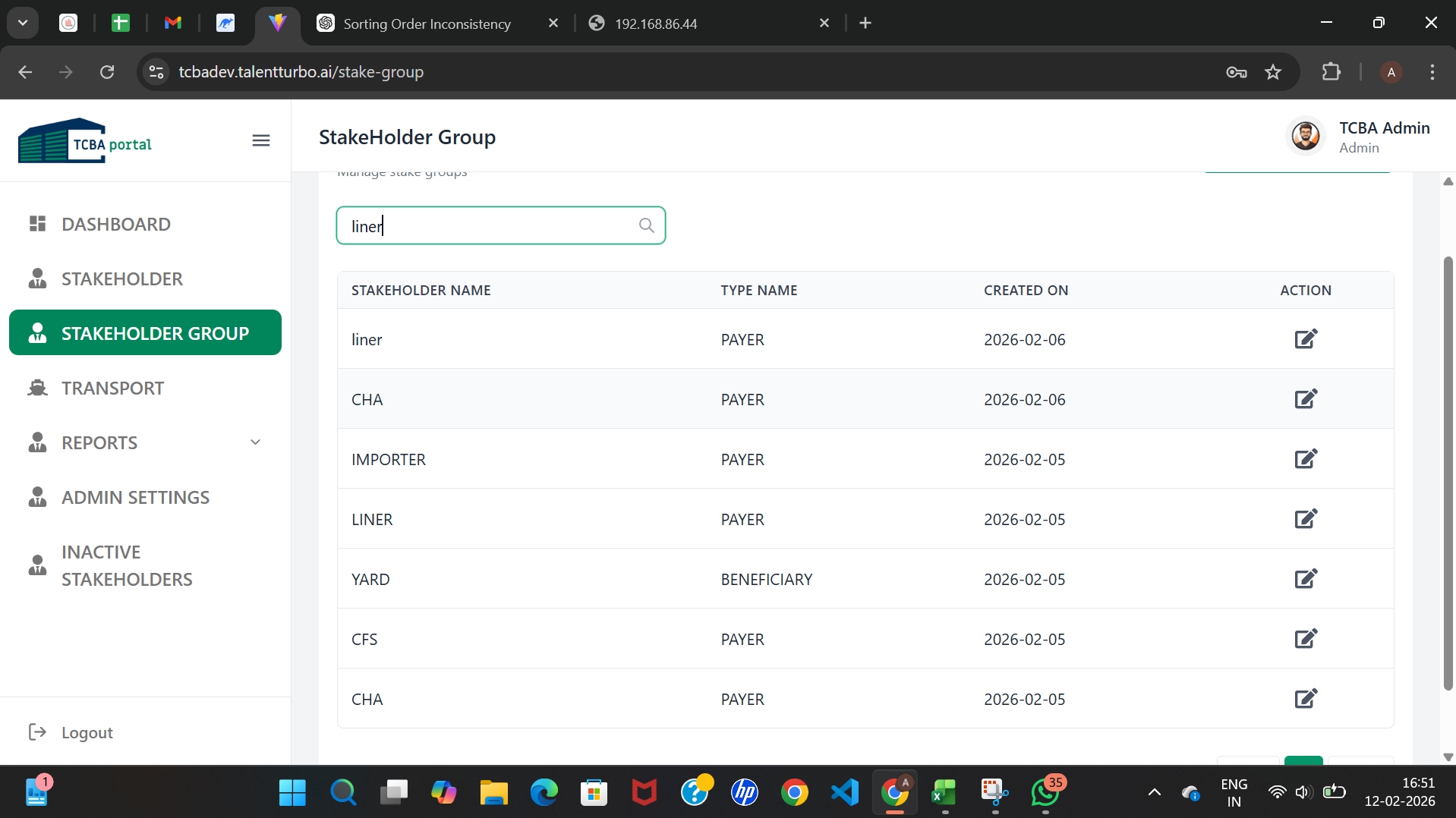Edit the CHA row dated 2026-02-06
1456x818 pixels.
pyautogui.click(x=1306, y=399)
